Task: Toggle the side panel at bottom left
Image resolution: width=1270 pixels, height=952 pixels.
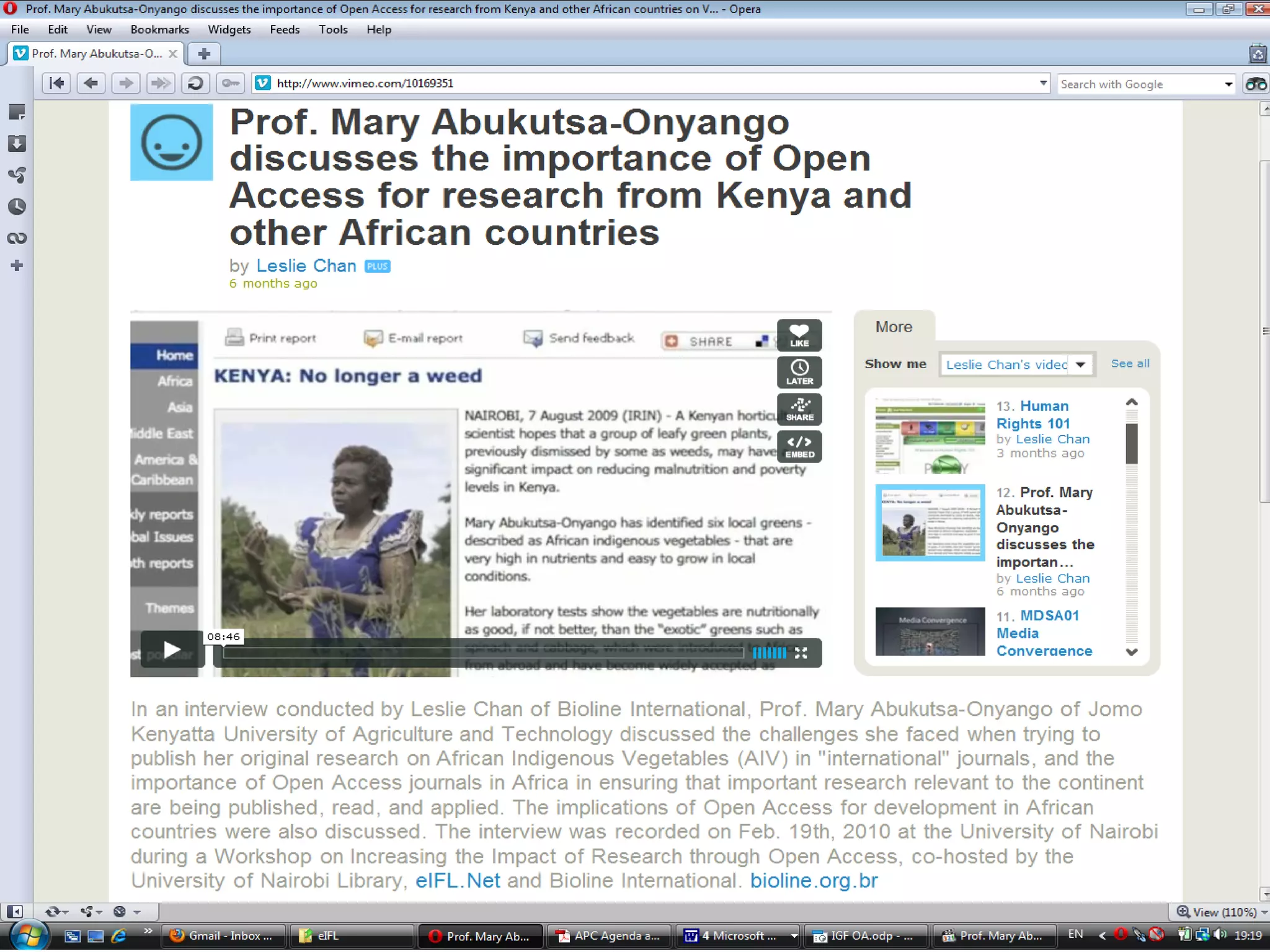Action: pos(15,912)
